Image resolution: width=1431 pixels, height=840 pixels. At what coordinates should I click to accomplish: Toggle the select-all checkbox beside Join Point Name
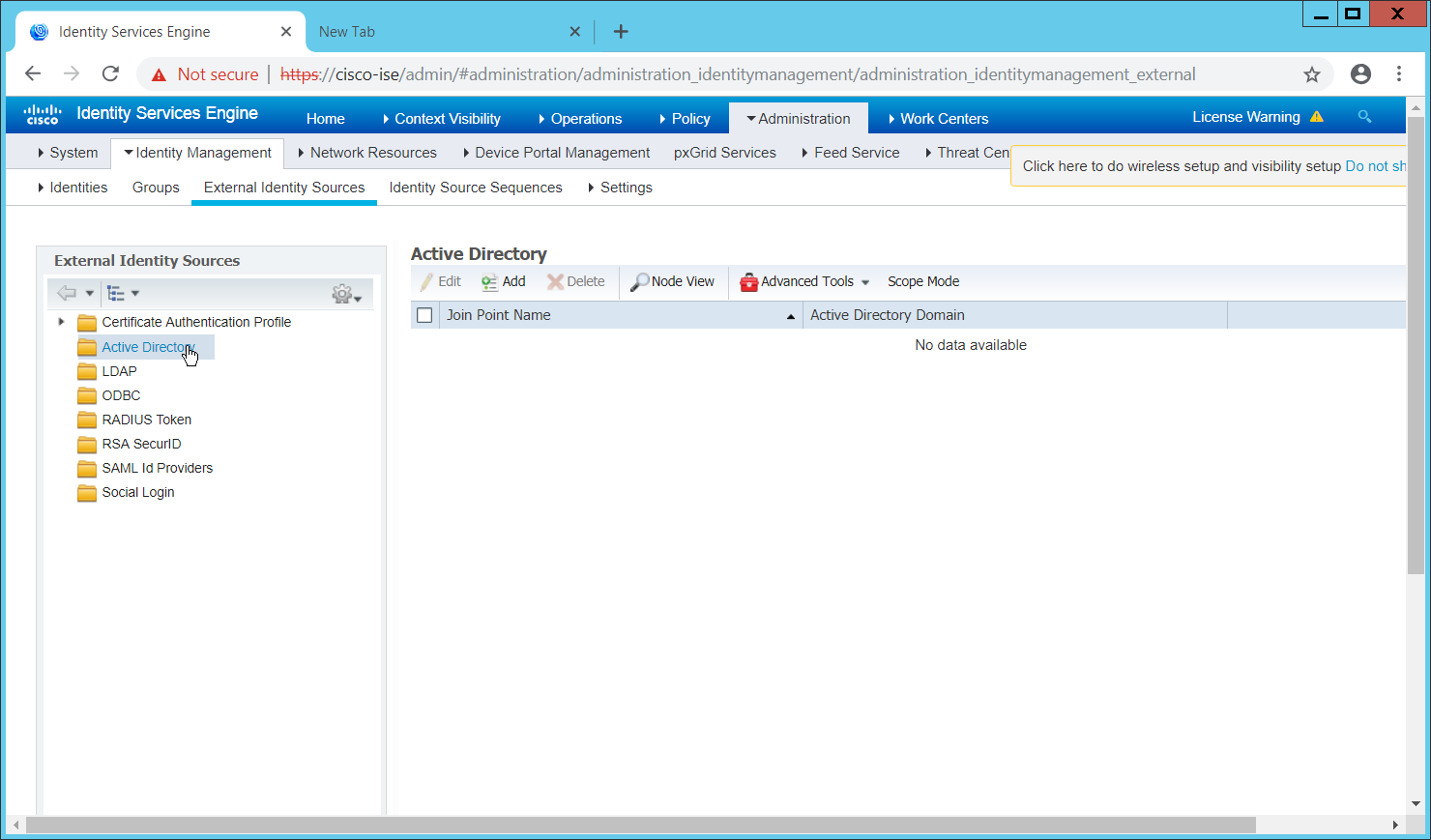(x=424, y=315)
